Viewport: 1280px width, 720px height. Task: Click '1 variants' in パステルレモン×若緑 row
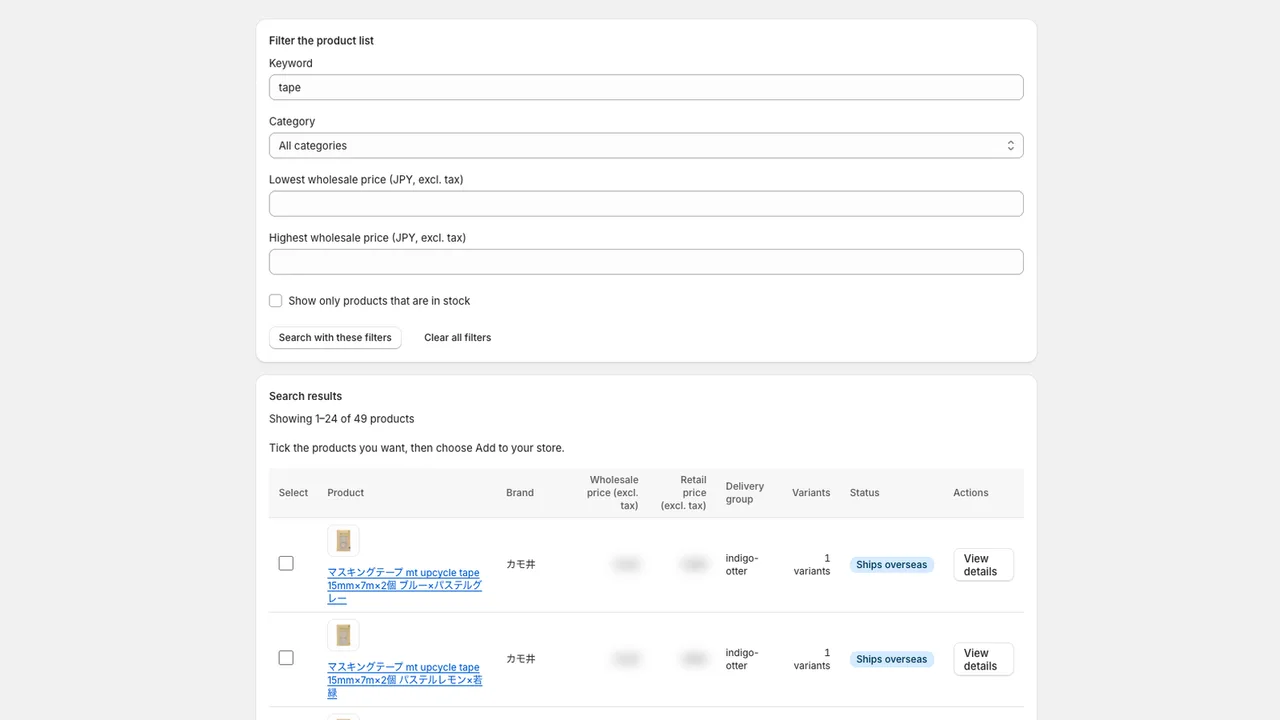(812, 658)
